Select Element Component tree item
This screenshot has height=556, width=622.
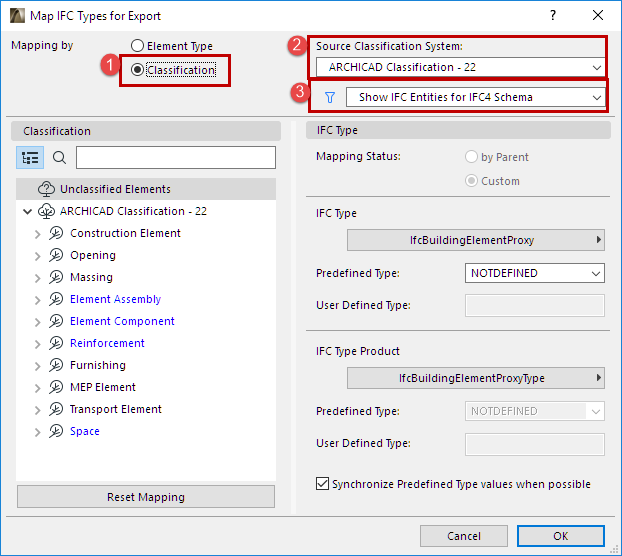click(122, 321)
